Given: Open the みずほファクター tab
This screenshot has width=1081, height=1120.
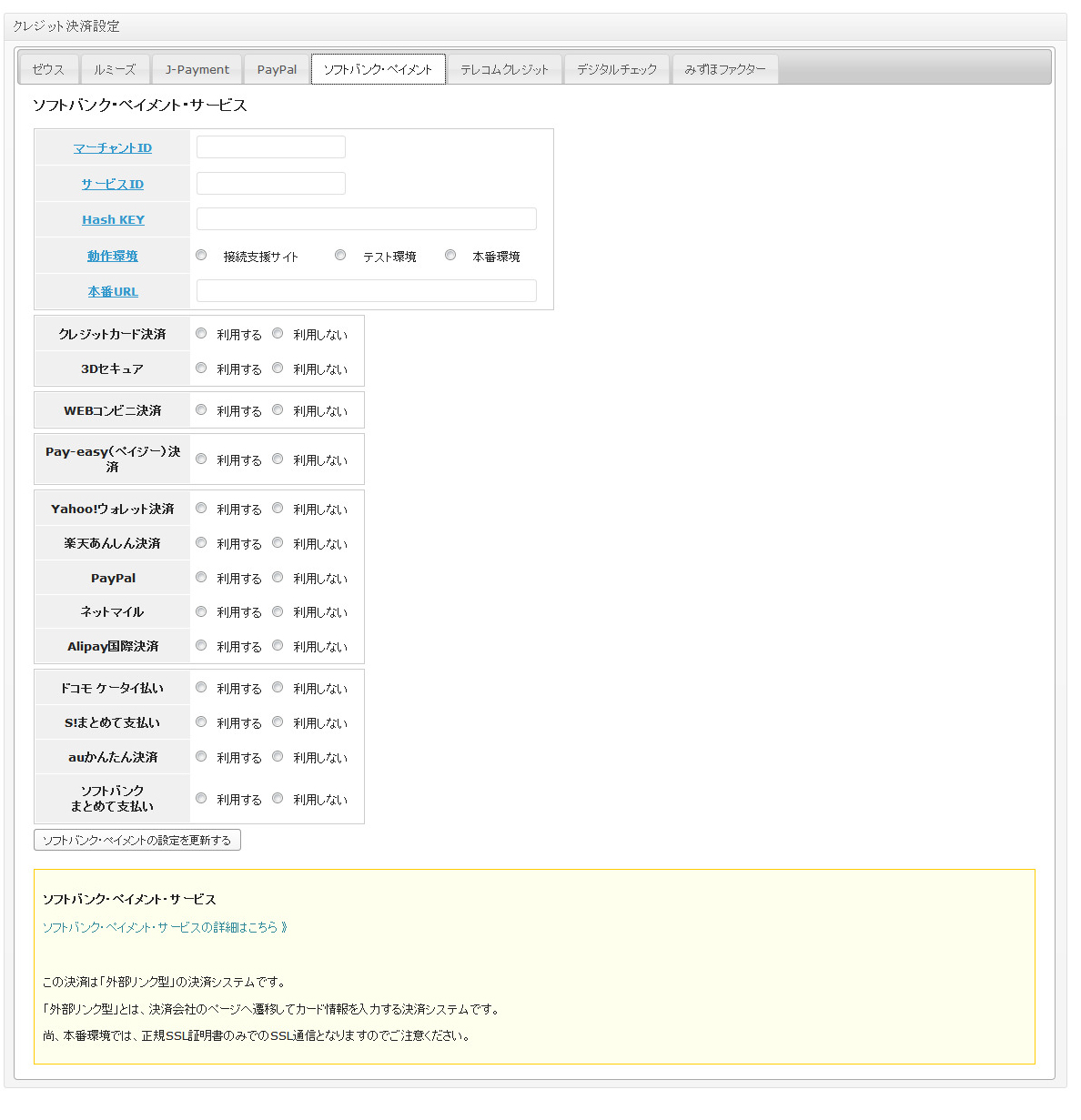Looking at the screenshot, I should coord(724,69).
